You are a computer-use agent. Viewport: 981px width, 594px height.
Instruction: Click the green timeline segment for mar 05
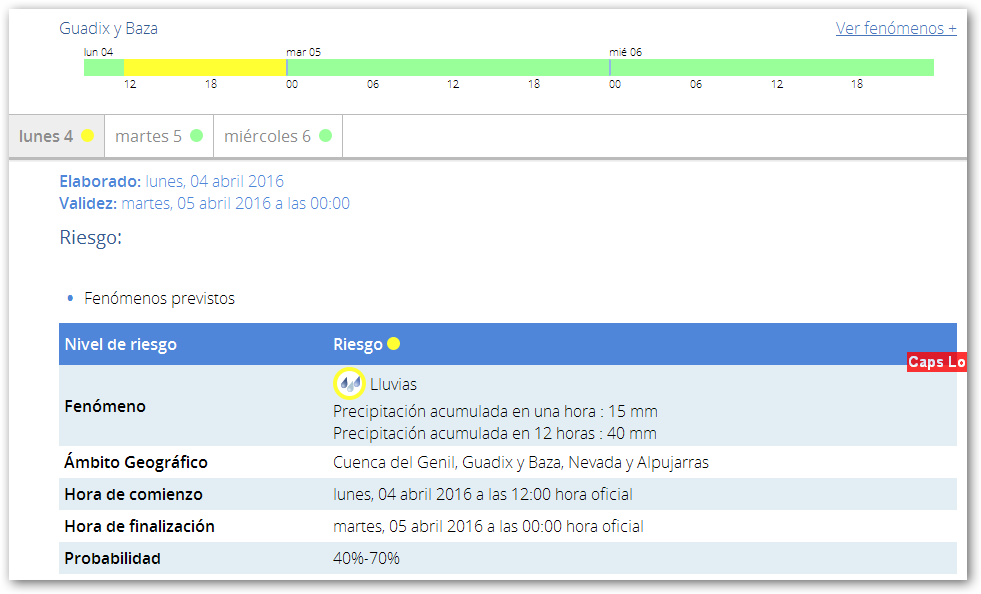click(447, 67)
